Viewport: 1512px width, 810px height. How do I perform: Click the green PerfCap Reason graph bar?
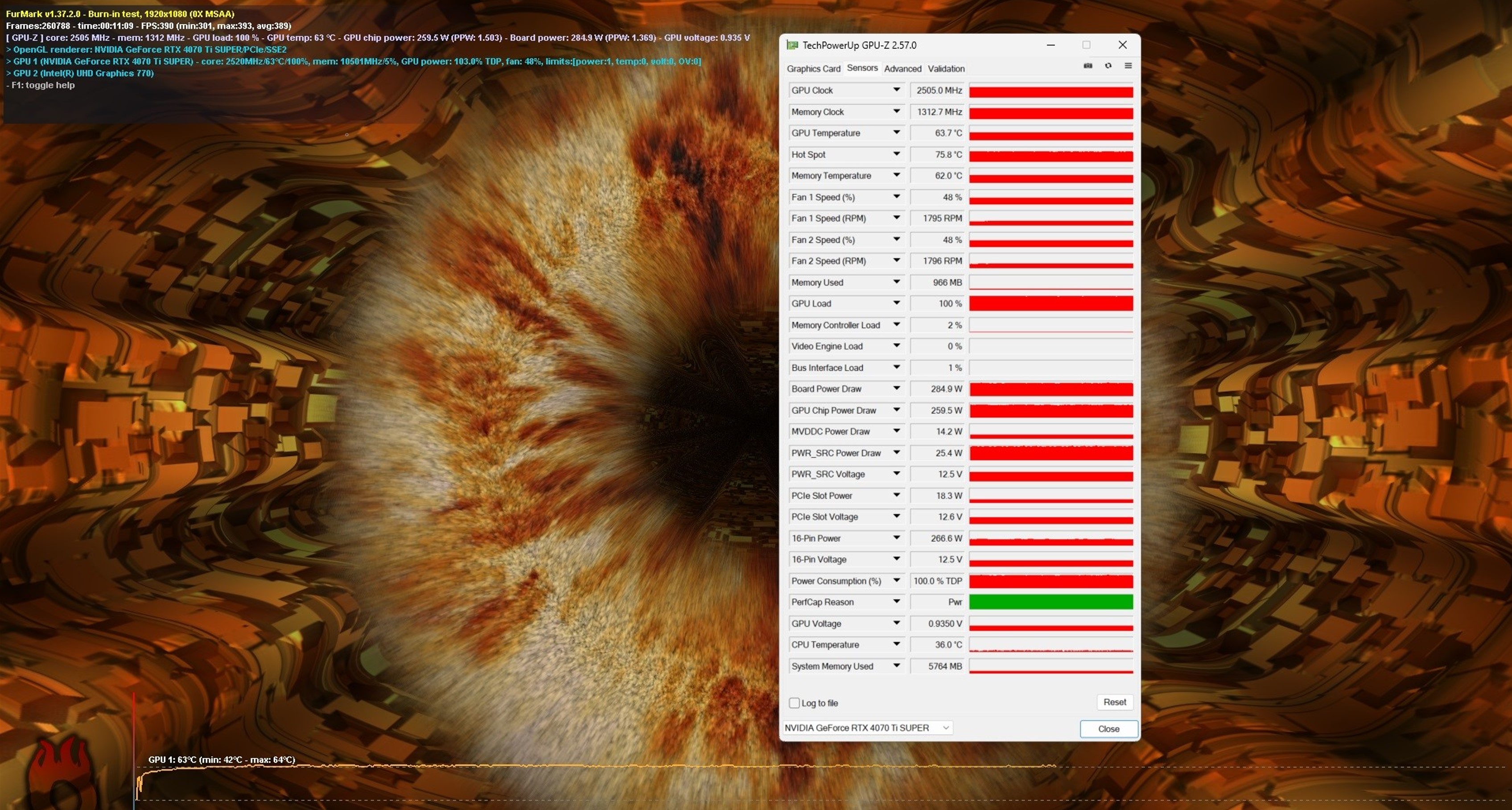click(x=1051, y=602)
